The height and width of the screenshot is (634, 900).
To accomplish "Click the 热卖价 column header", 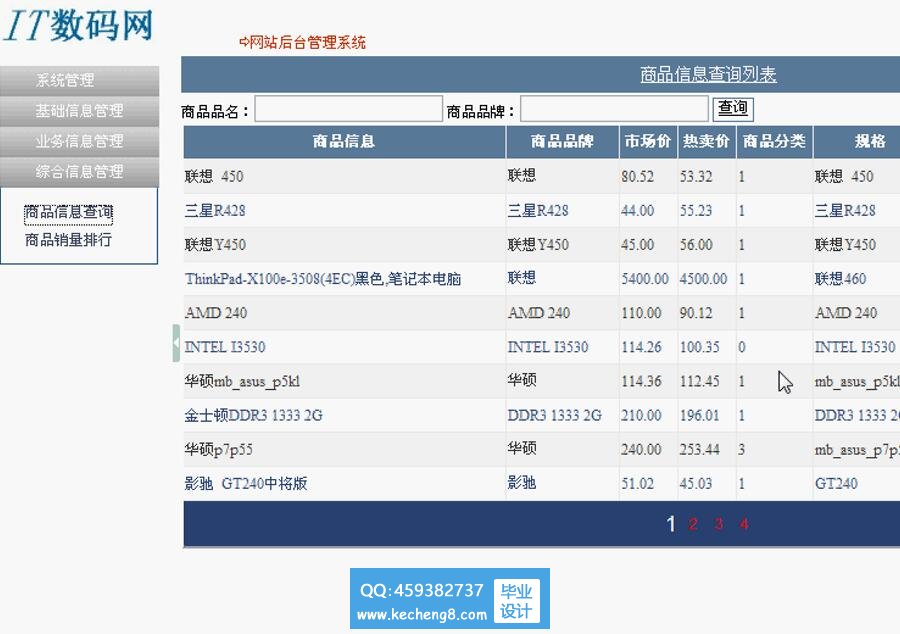I will coord(707,141).
